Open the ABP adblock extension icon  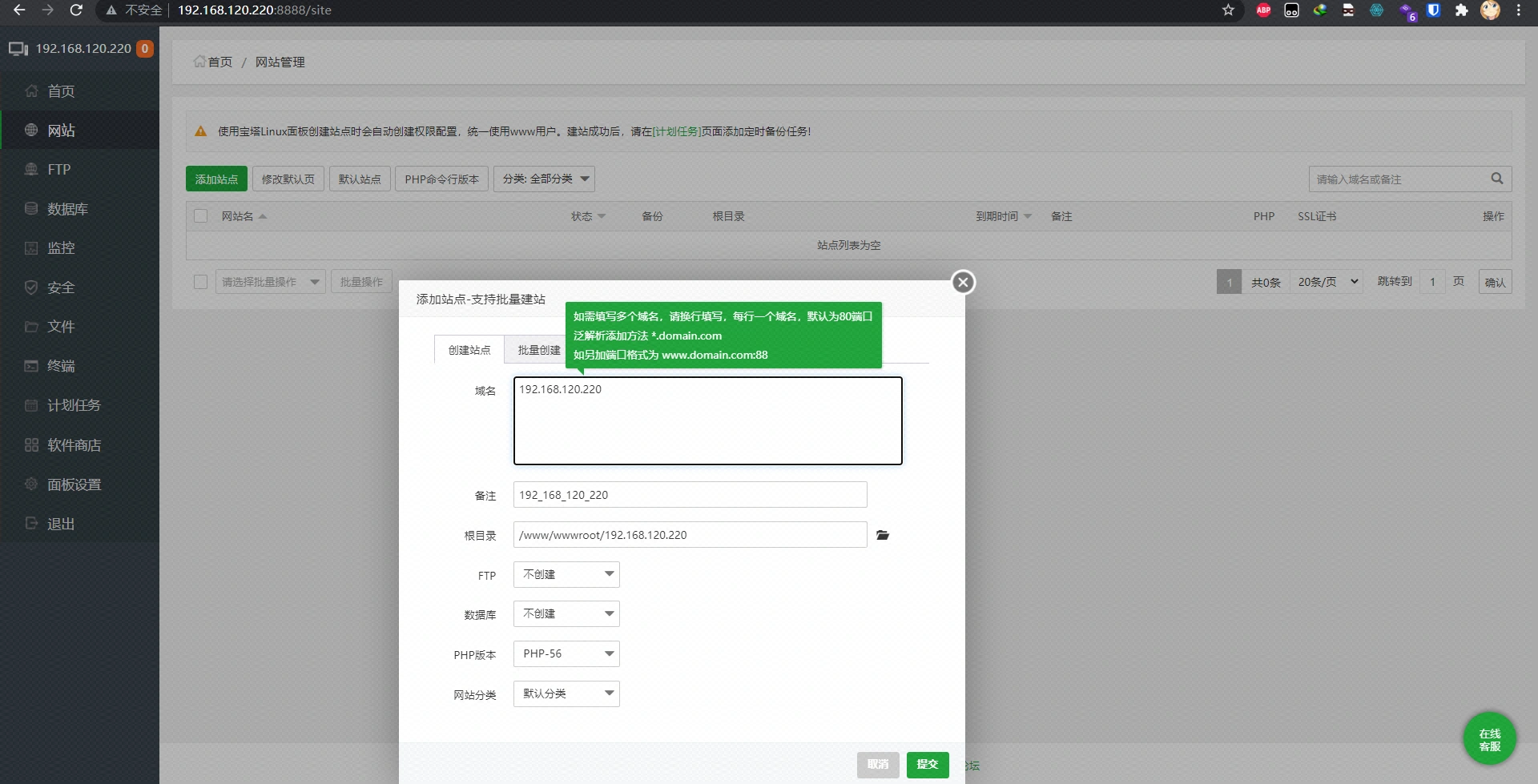pos(1263,10)
